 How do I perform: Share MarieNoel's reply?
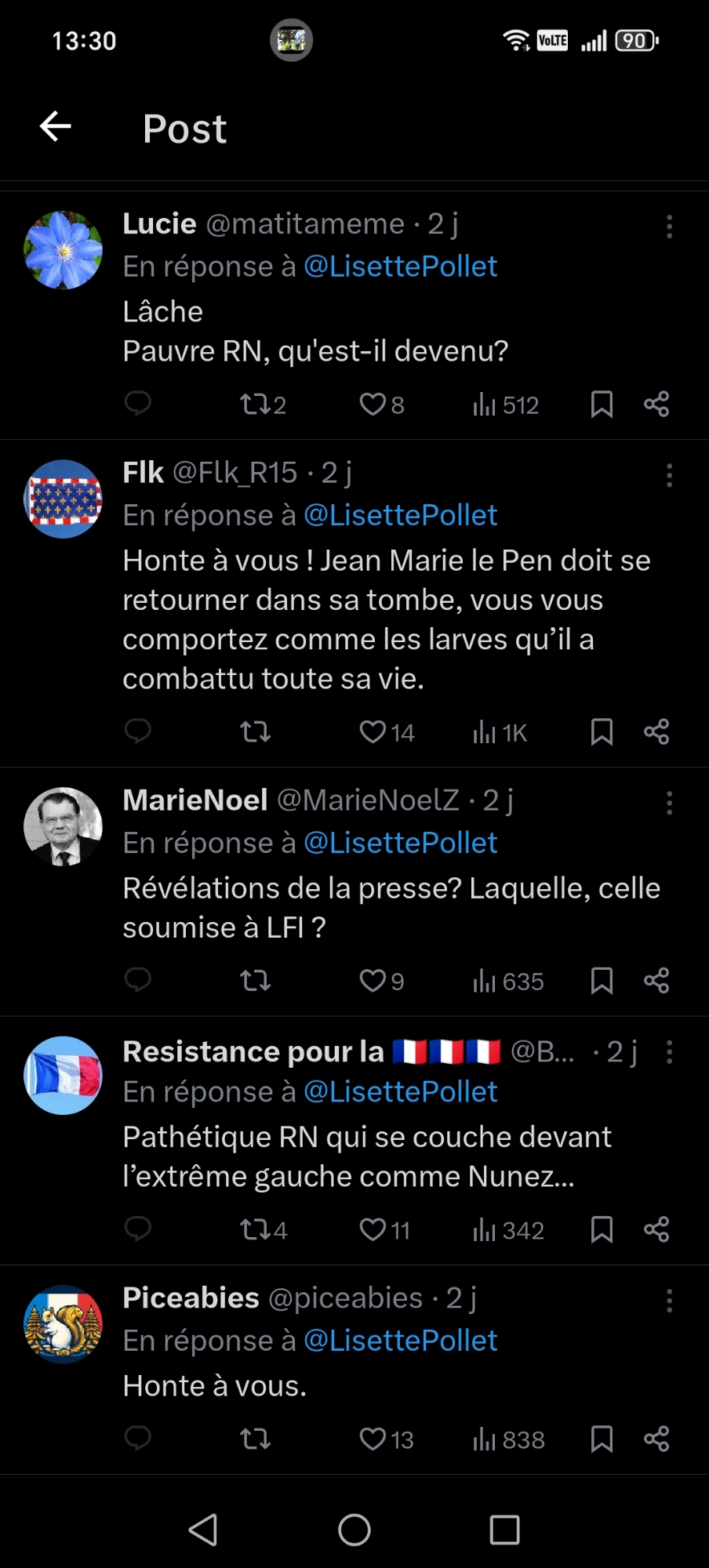tap(656, 981)
